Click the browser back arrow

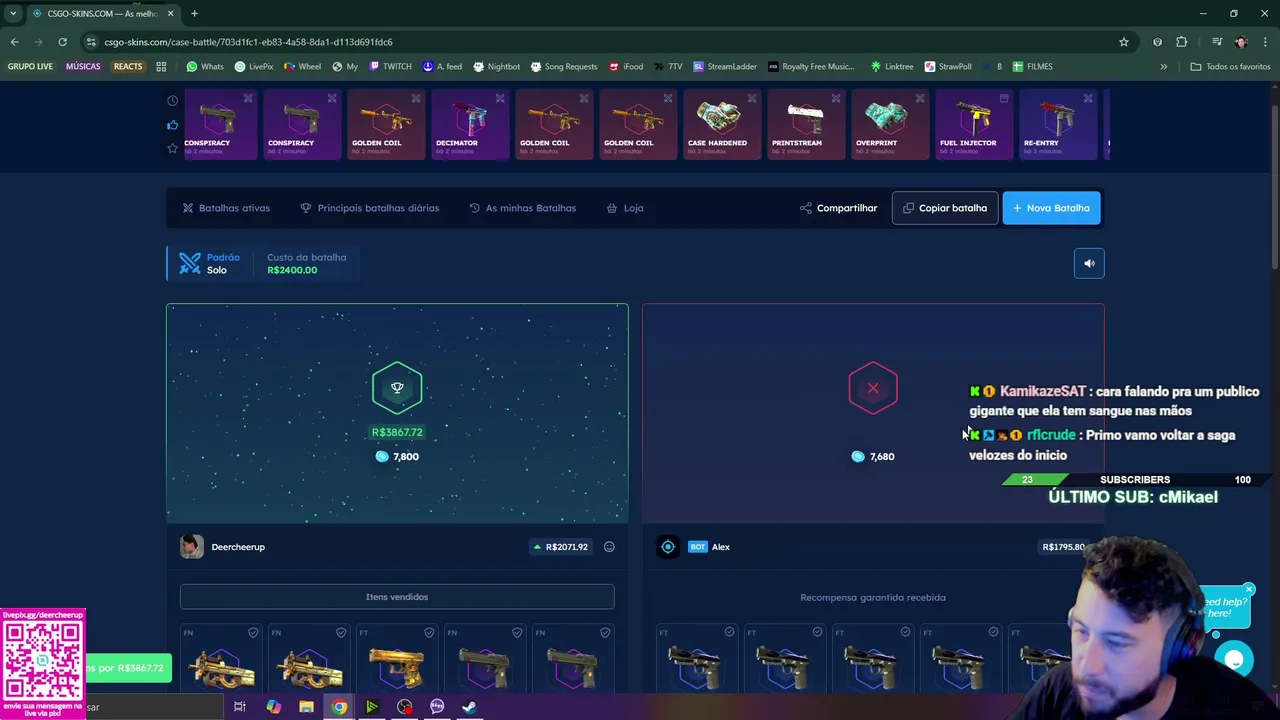click(14, 42)
